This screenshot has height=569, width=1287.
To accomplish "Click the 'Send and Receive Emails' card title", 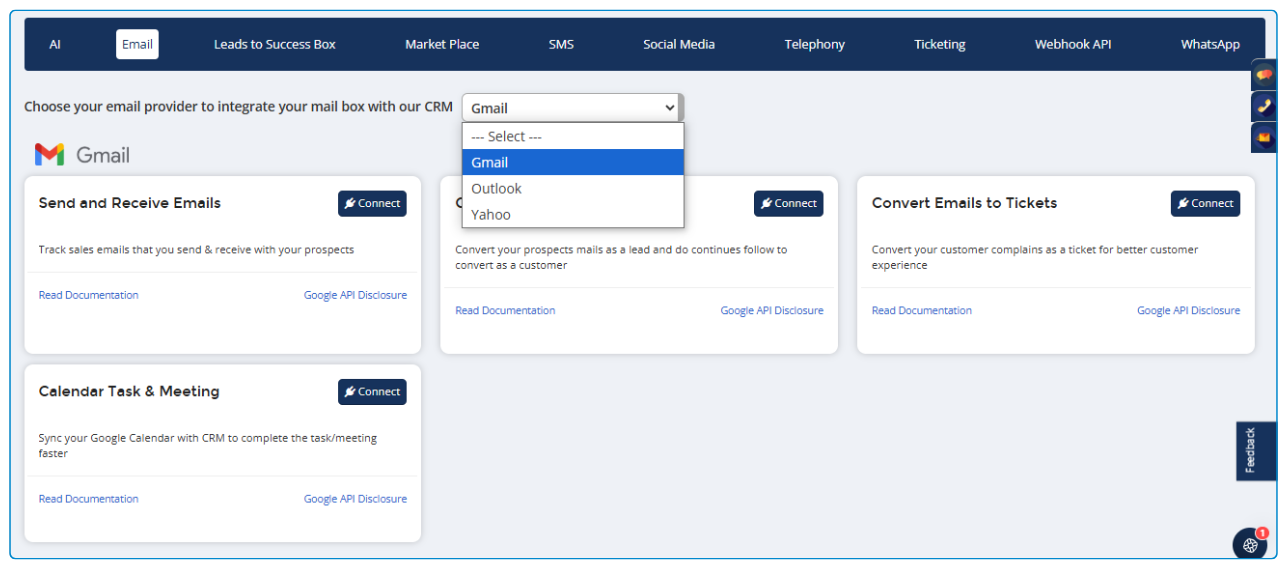I will [x=130, y=203].
